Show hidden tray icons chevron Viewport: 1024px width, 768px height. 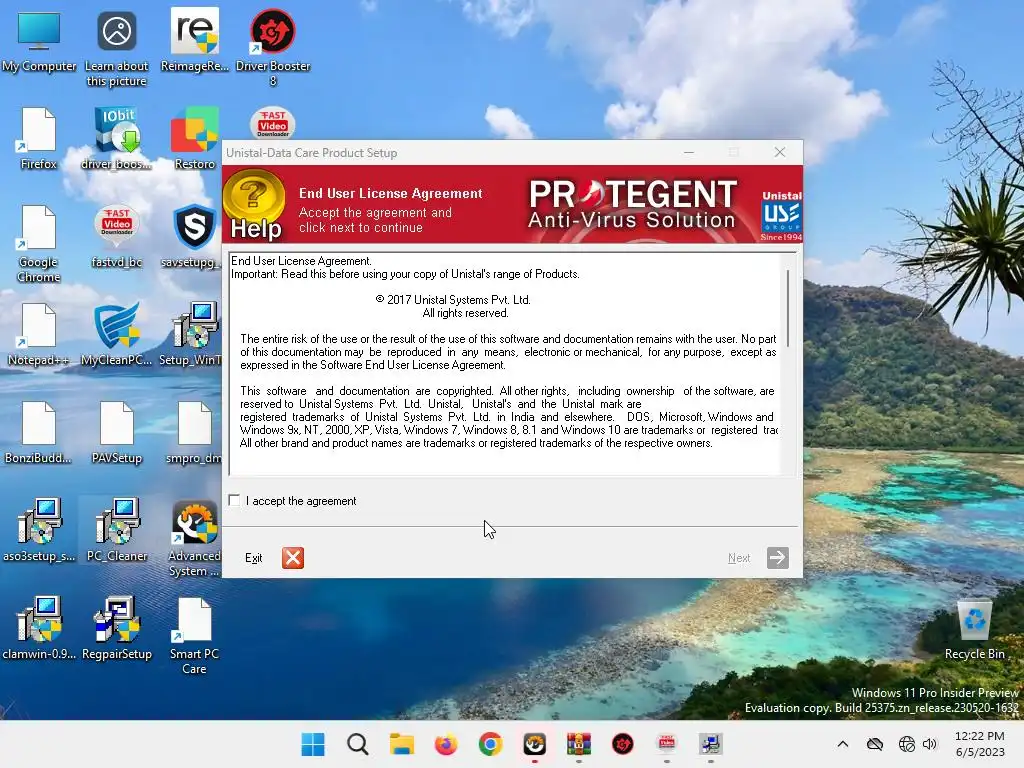point(843,744)
